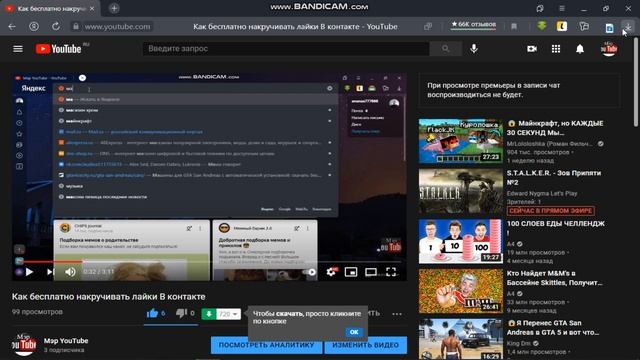This screenshot has height=360, width=640.
Task: Go back with the browser back arrow
Action: pos(12,27)
